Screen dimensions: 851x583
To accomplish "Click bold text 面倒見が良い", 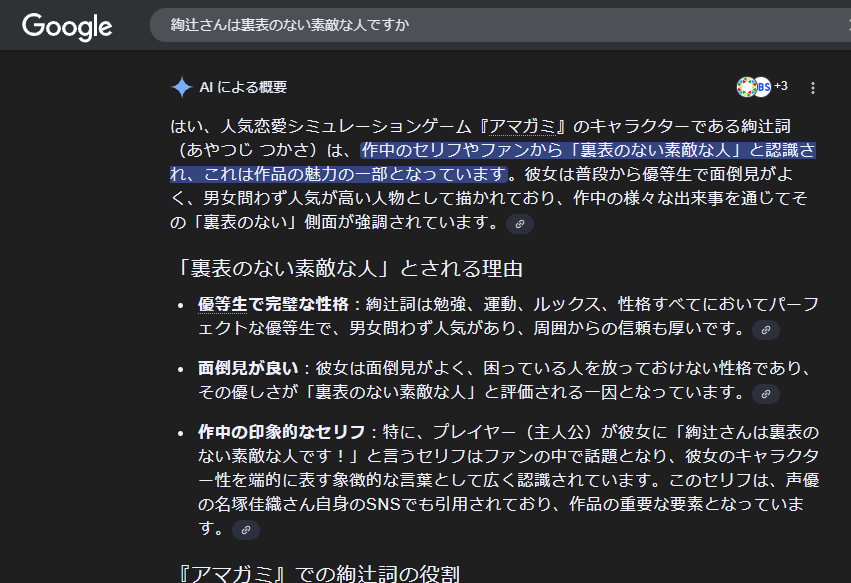I will (248, 368).
